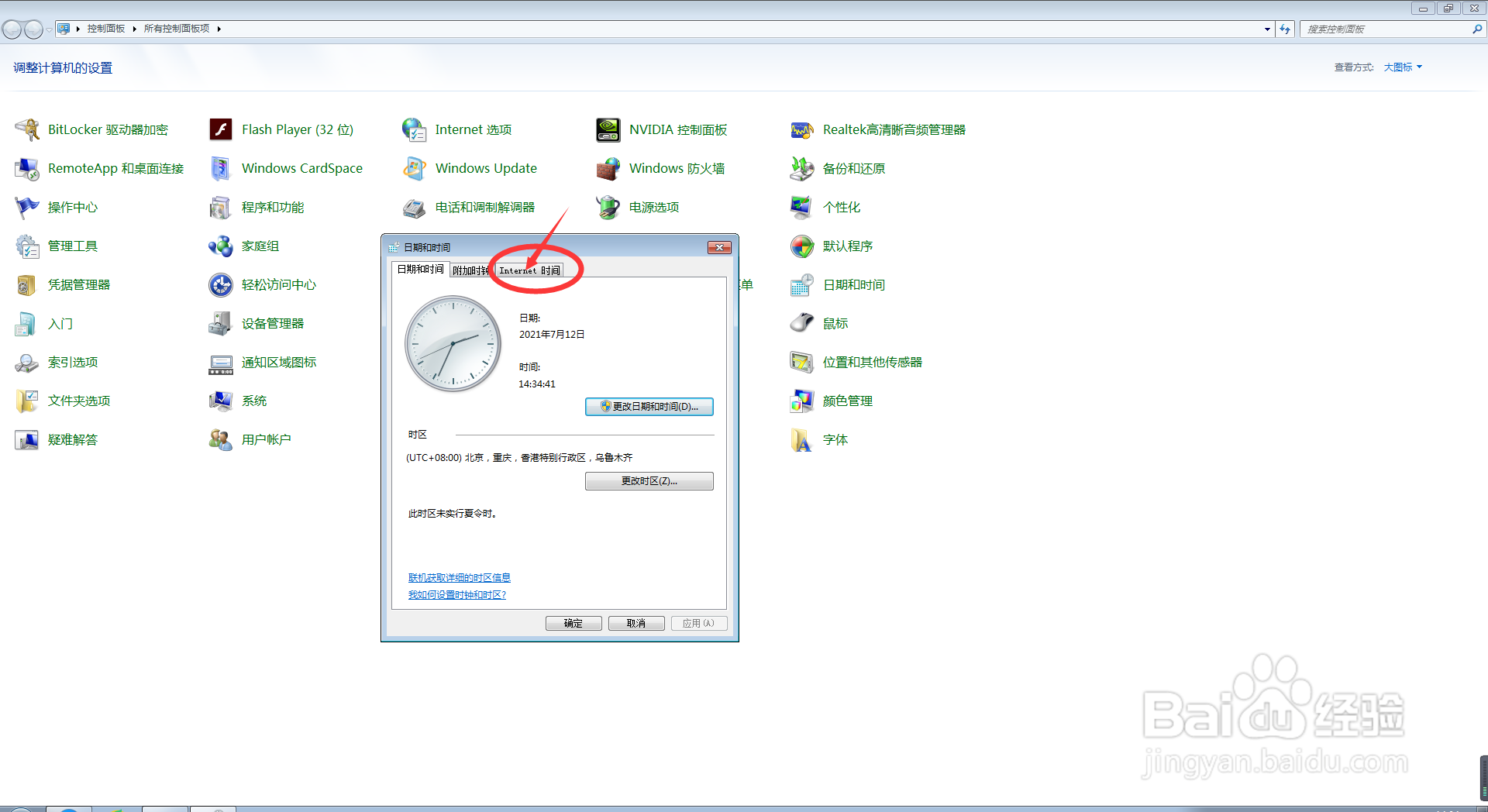Viewport: 1488px width, 812px height.
Task: Open 疑难解答 link
Action: click(x=72, y=439)
